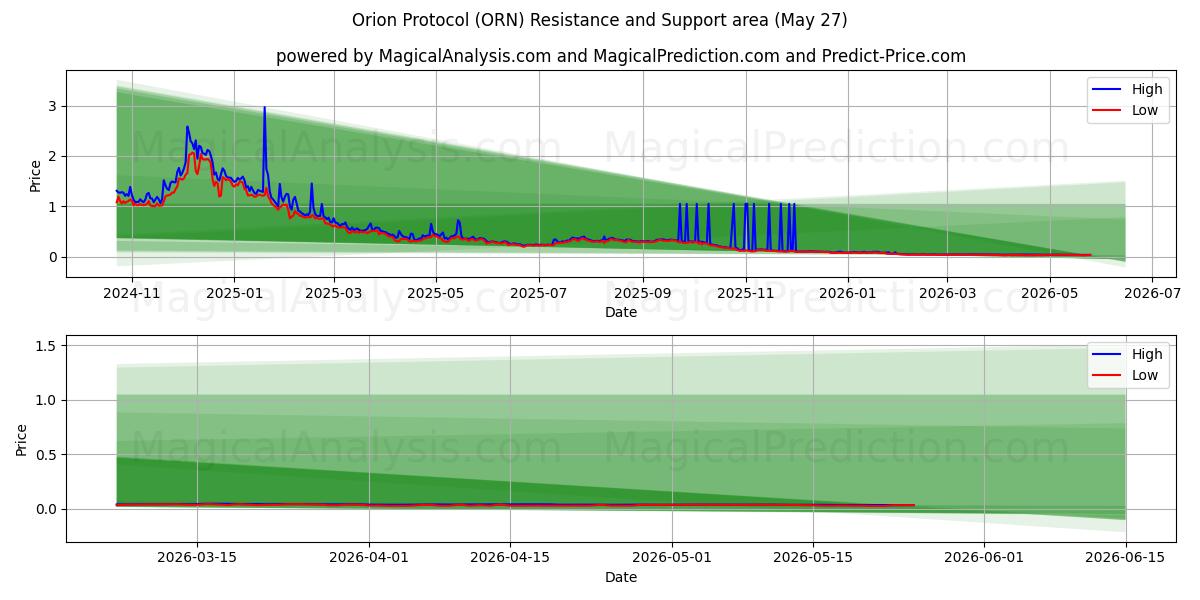The width and height of the screenshot is (1200, 600).
Task: Click the '2026-07' x-axis label on the top chart
Action: (x=1152, y=293)
